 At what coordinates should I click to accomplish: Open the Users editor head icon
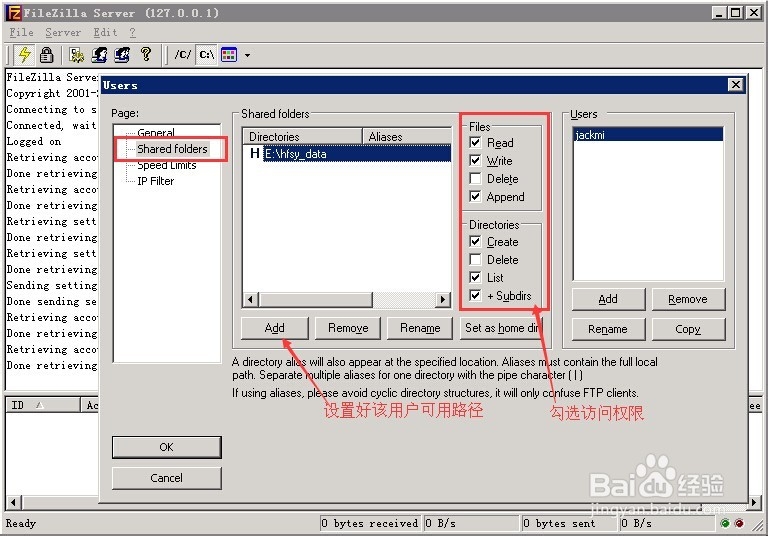(99, 55)
